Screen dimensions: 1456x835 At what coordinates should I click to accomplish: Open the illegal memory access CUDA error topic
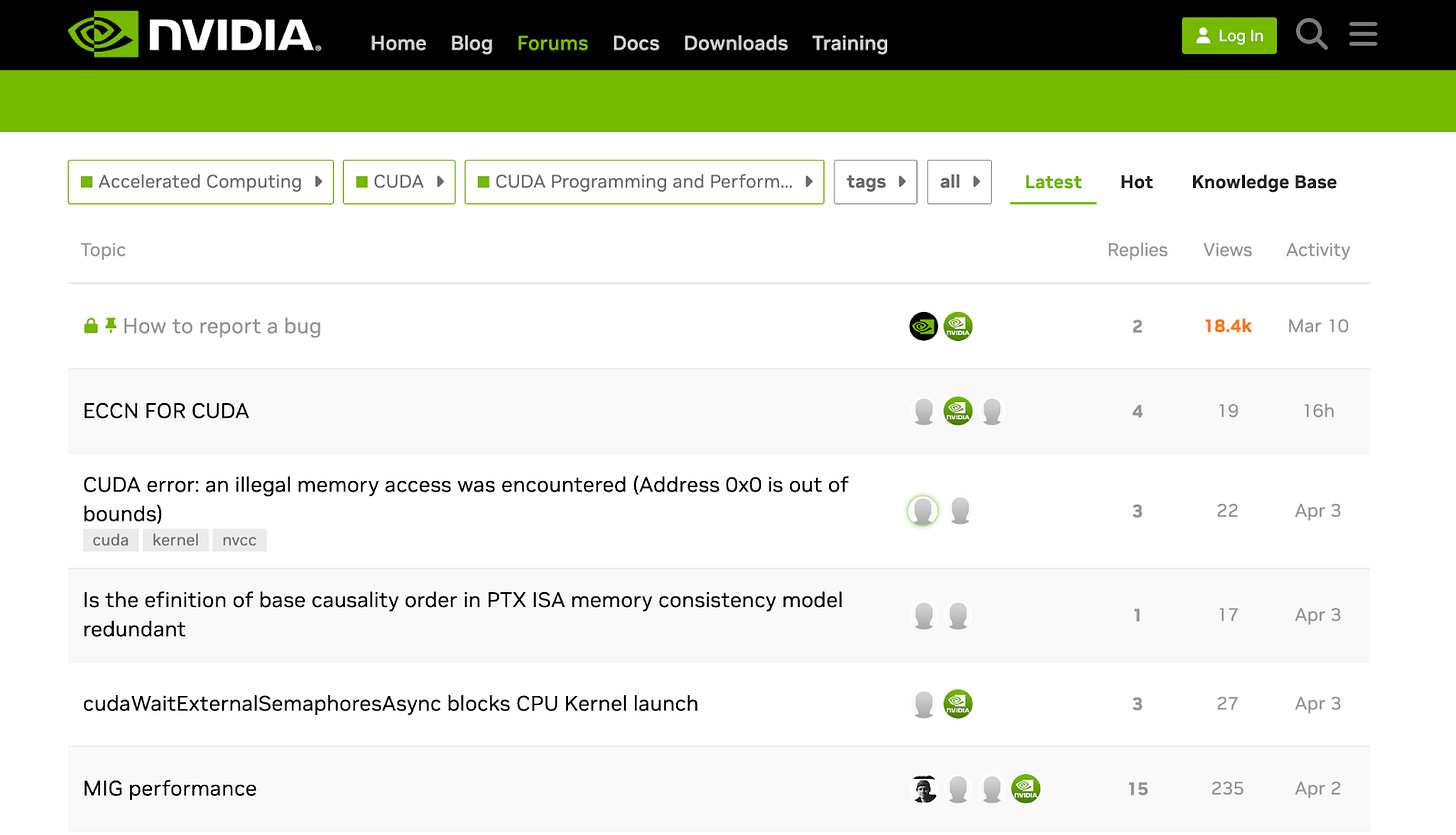466,499
